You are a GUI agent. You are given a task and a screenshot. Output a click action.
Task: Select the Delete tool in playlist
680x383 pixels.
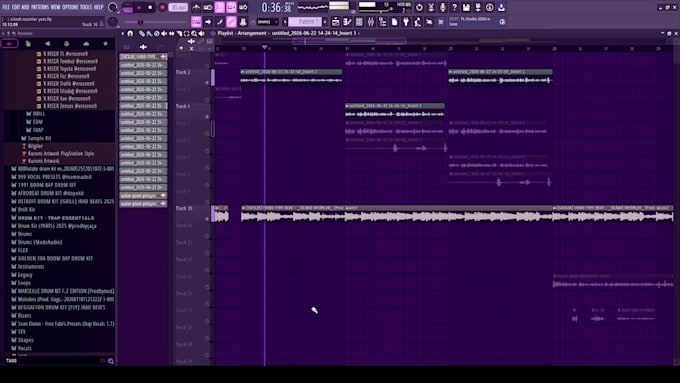point(157,33)
